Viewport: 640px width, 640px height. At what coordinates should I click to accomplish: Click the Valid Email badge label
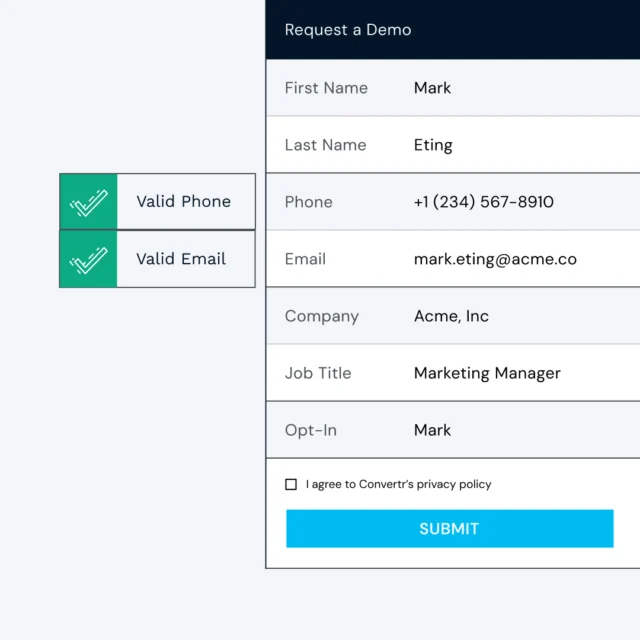pyautogui.click(x=181, y=259)
